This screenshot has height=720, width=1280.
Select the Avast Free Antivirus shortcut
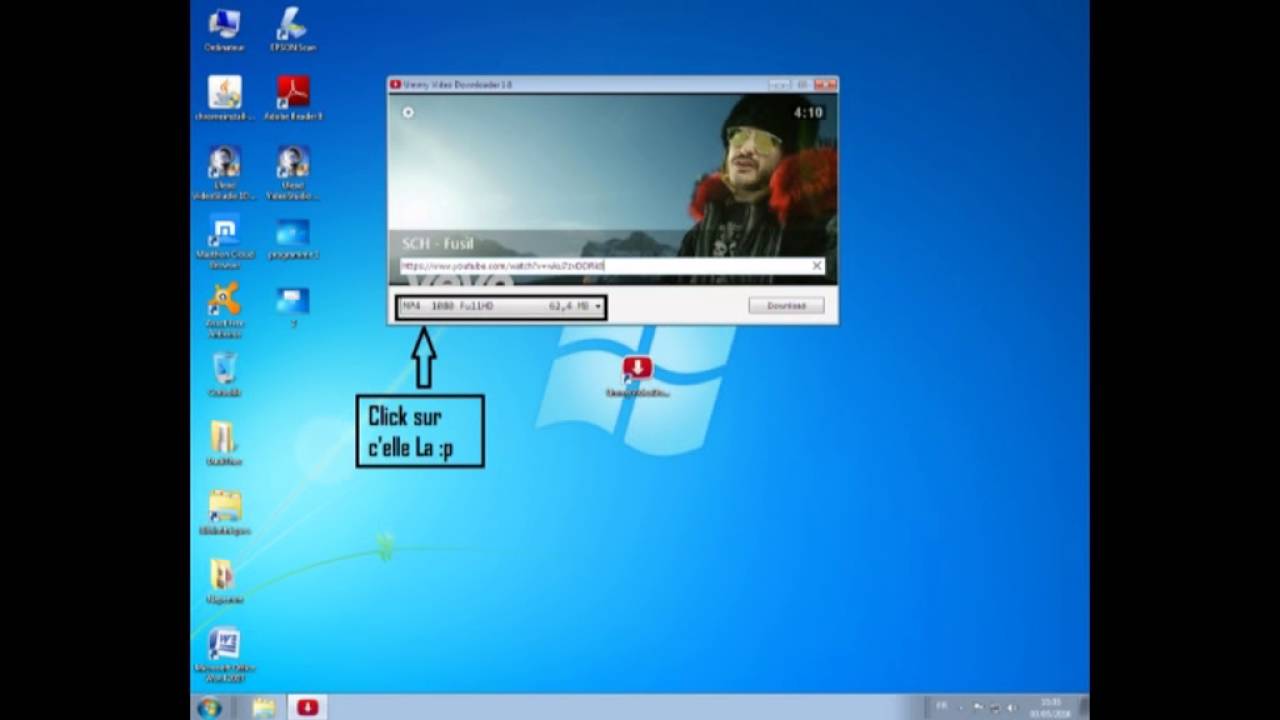[224, 310]
